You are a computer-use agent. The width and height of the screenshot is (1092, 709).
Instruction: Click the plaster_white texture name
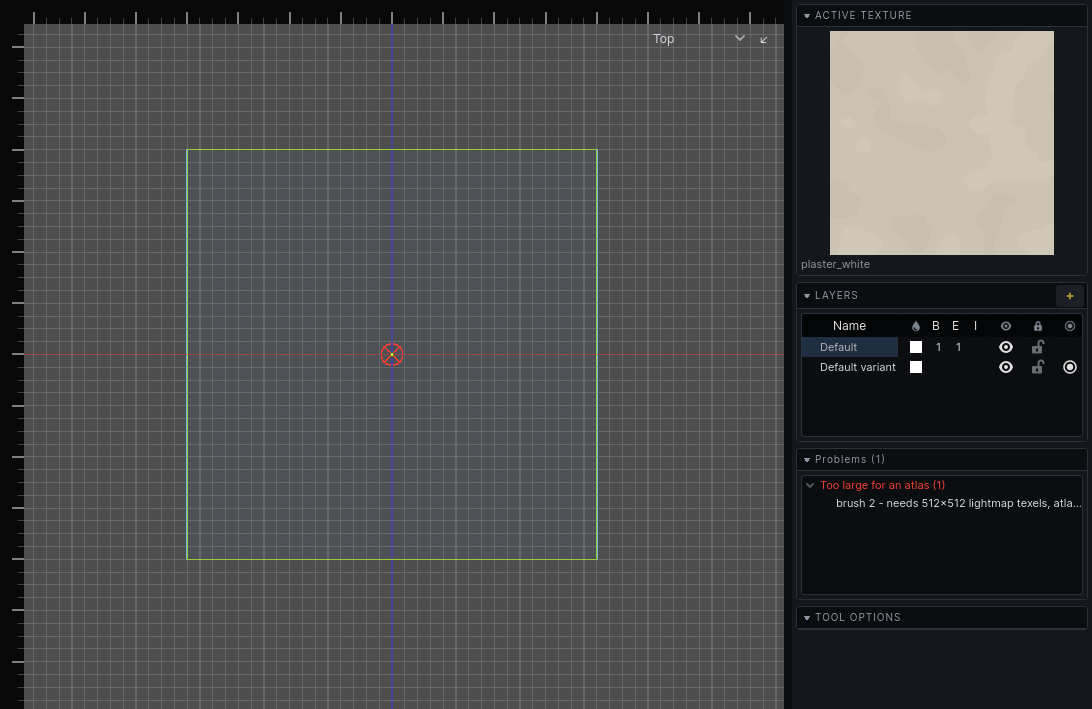pos(835,265)
